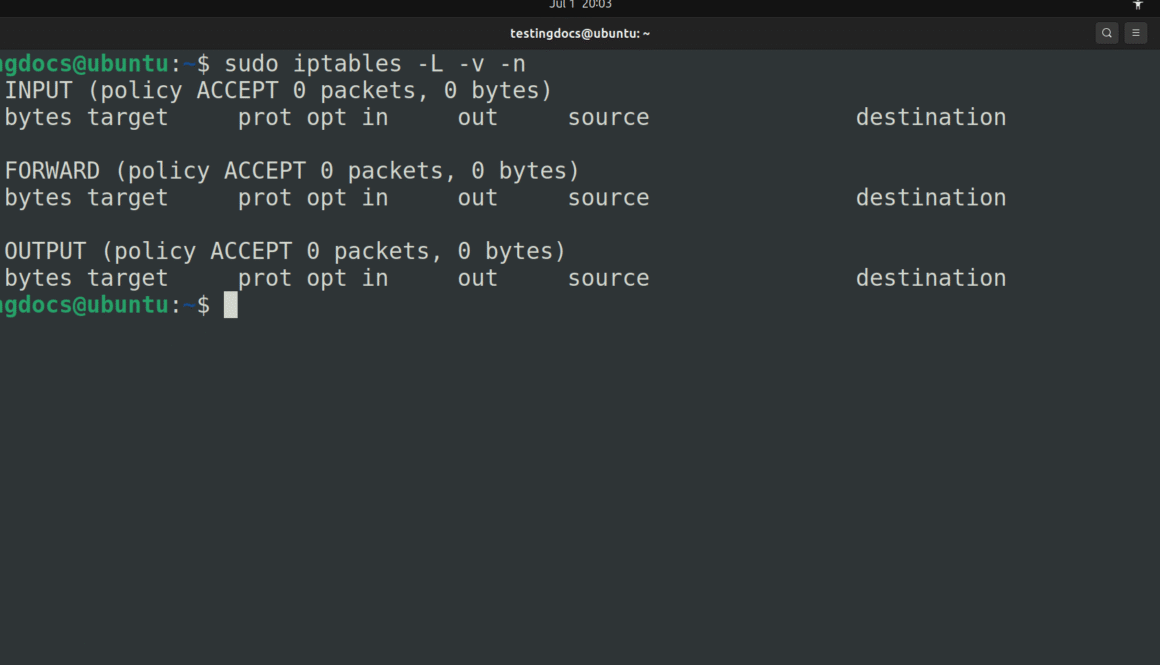Select 'out' header under INPUT chain
The height and width of the screenshot is (665, 1160).
(x=477, y=118)
